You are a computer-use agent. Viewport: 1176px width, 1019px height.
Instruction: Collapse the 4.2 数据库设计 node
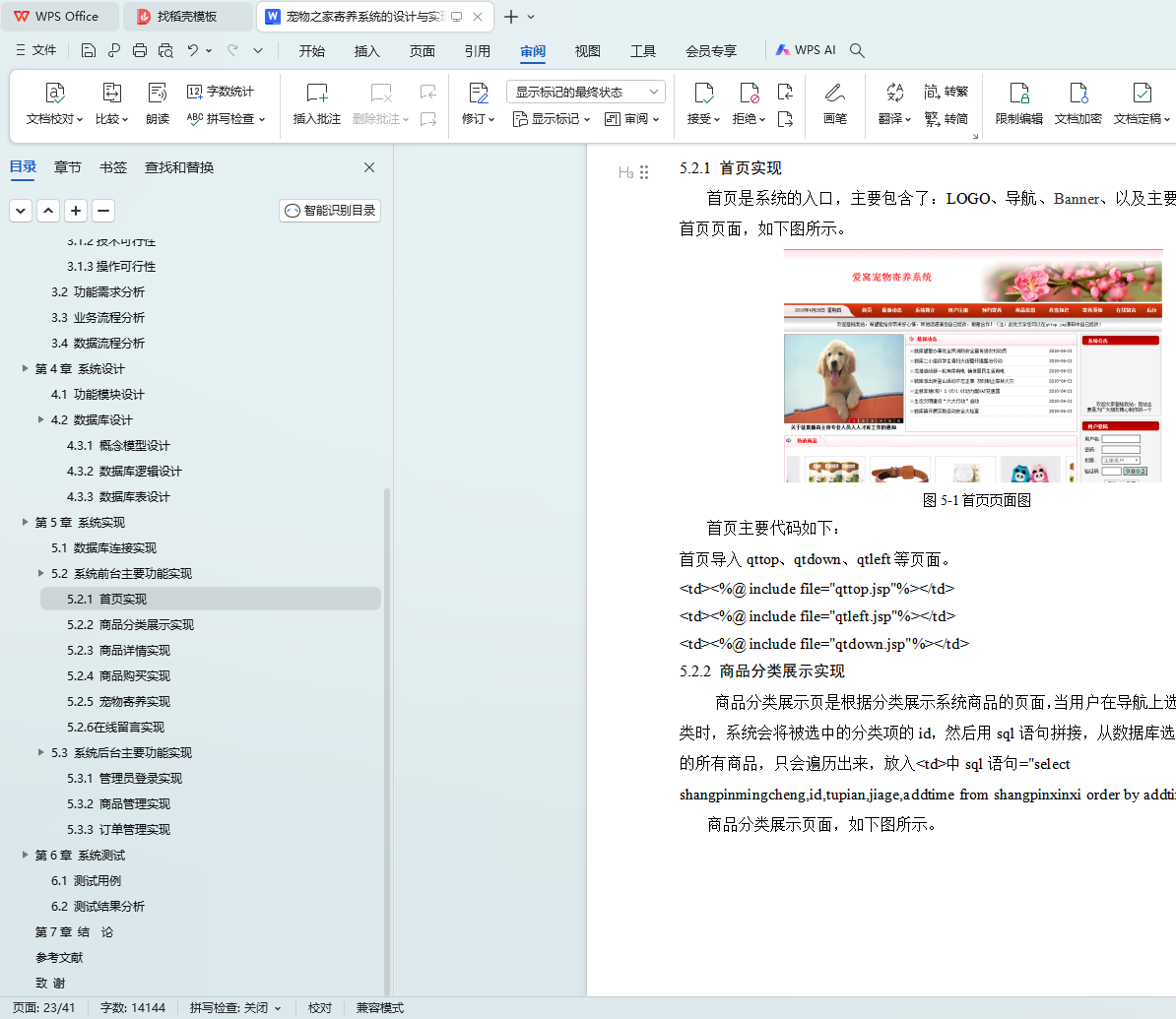[40, 419]
